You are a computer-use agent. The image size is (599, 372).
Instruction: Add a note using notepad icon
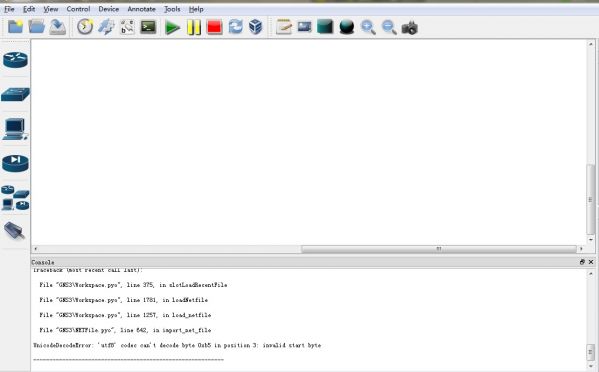pyautogui.click(x=284, y=27)
